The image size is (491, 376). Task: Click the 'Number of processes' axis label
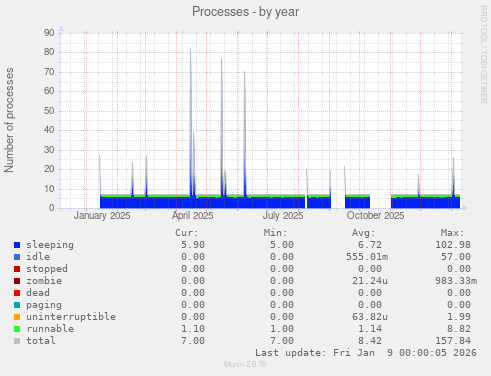pyautogui.click(x=9, y=120)
